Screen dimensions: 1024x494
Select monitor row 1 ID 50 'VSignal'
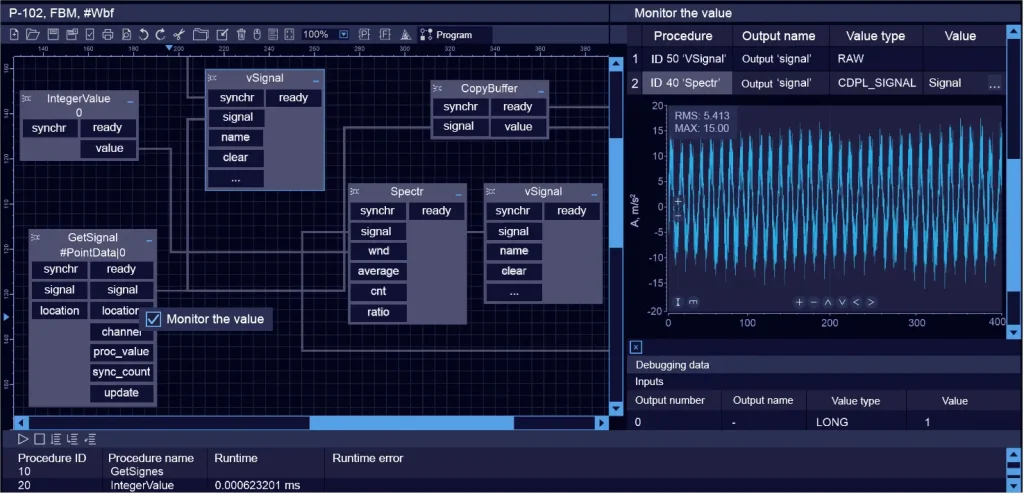click(688, 59)
